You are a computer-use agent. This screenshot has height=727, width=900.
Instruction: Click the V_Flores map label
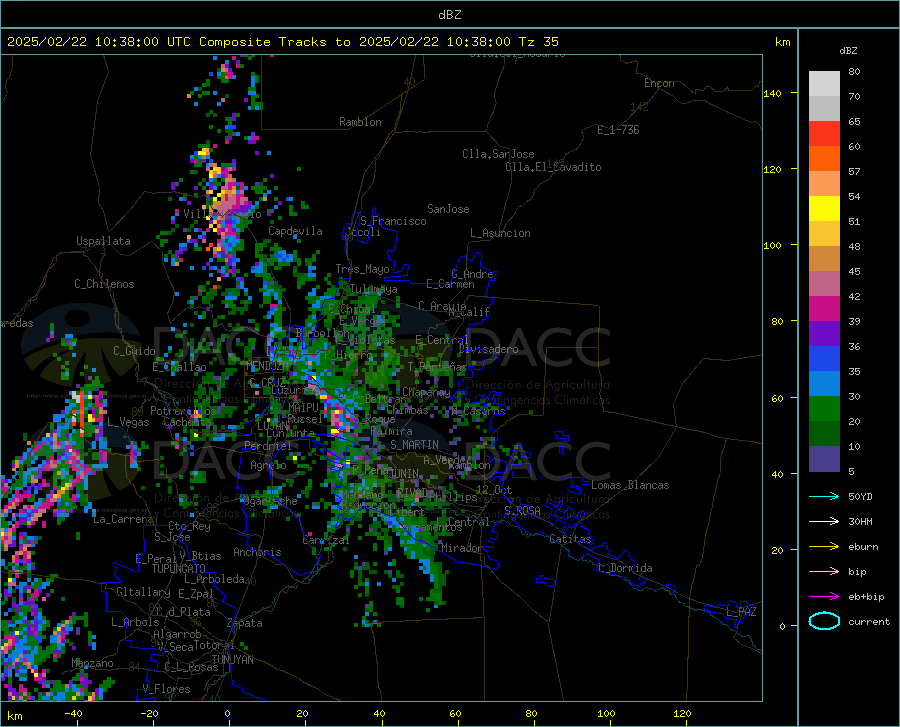(166, 689)
